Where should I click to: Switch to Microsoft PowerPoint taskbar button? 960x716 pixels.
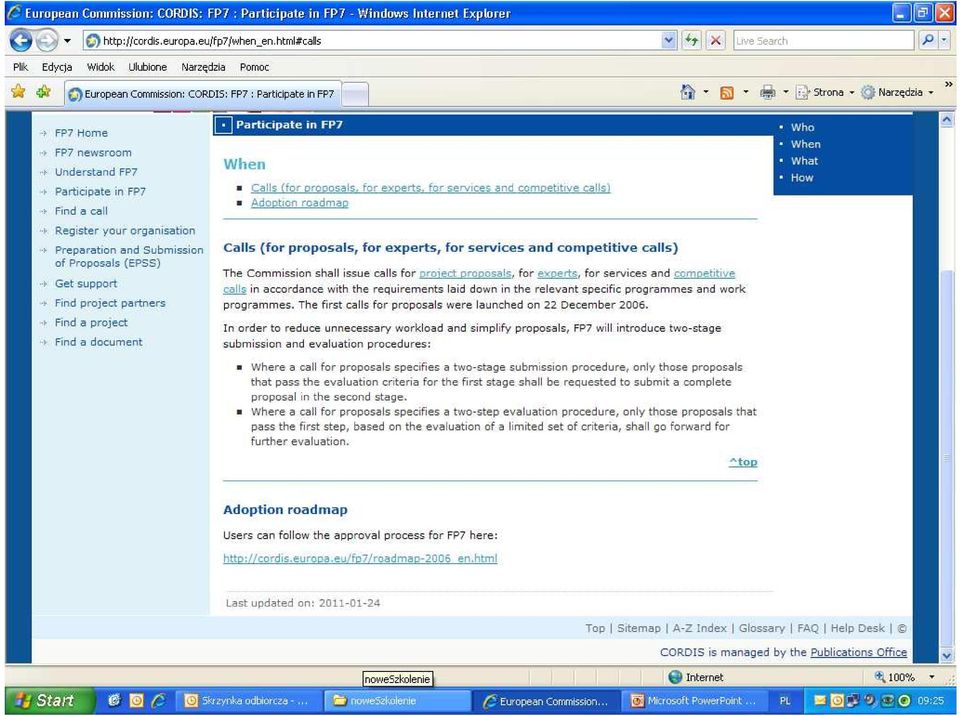(x=695, y=701)
